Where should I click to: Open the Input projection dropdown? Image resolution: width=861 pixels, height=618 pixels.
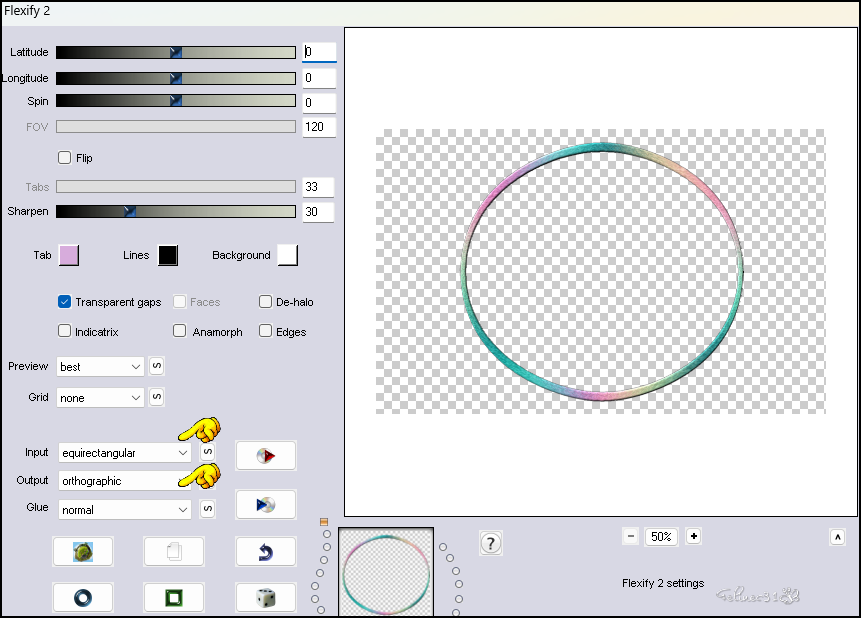tap(125, 453)
